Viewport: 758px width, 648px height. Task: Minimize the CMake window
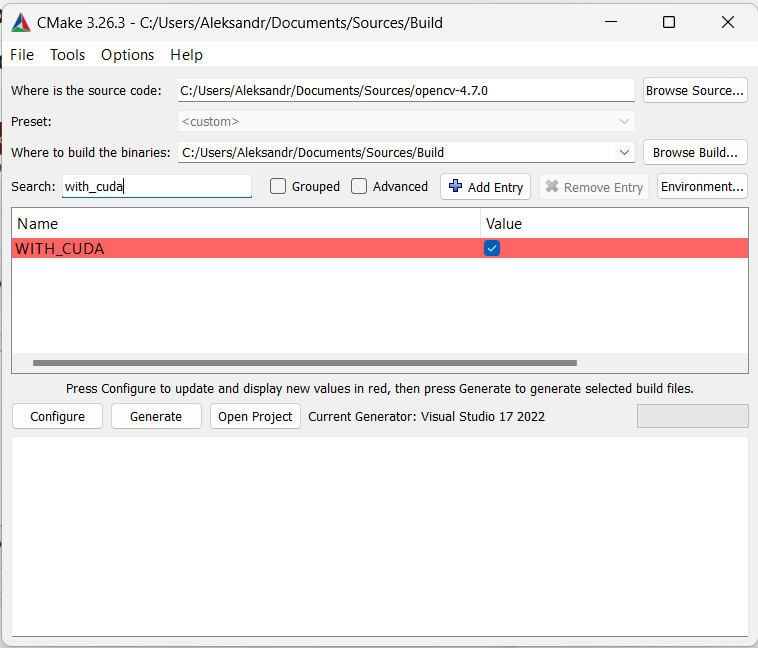pyautogui.click(x=611, y=22)
